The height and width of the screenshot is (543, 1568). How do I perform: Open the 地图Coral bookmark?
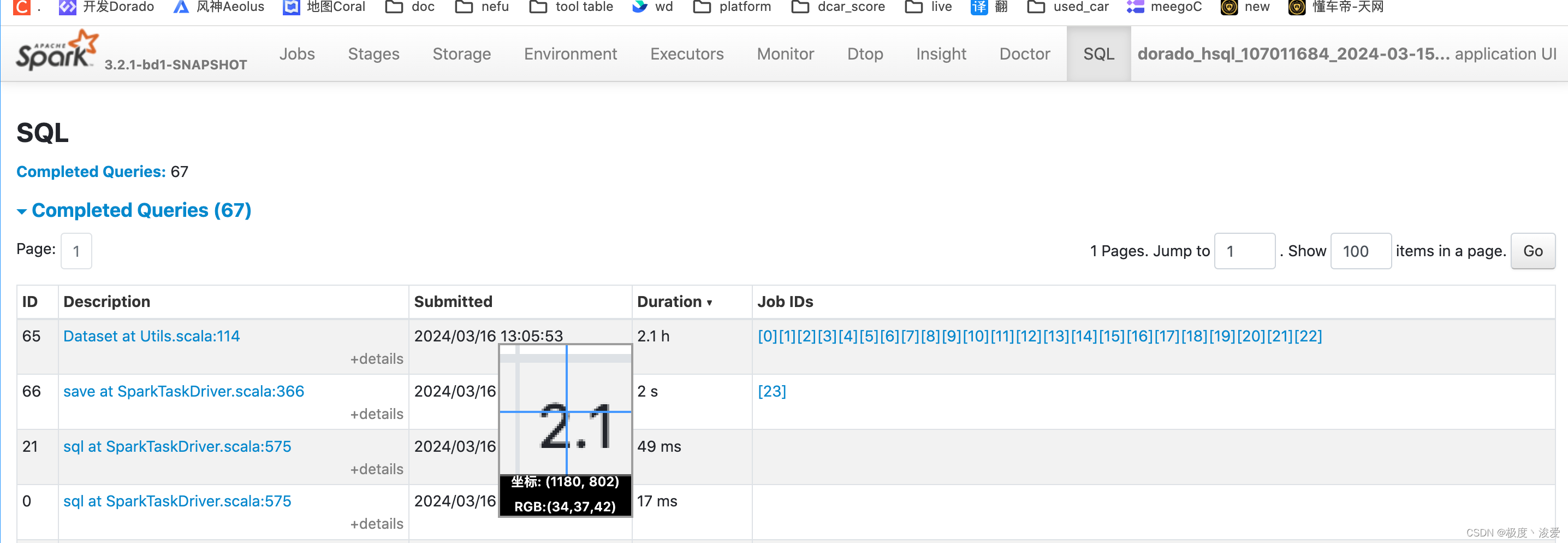pyautogui.click(x=324, y=7)
